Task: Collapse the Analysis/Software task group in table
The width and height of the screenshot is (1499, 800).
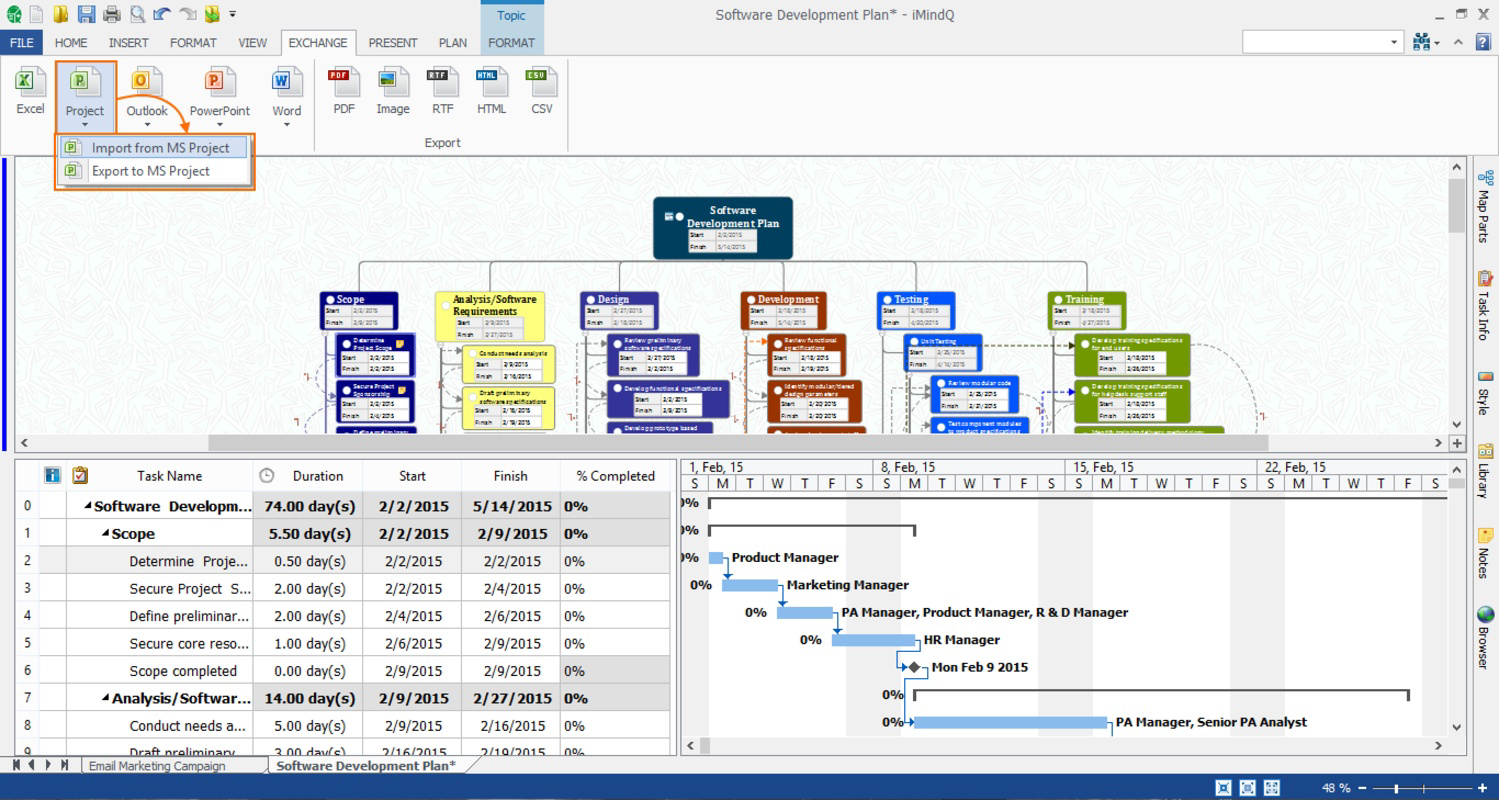Action: coord(105,699)
